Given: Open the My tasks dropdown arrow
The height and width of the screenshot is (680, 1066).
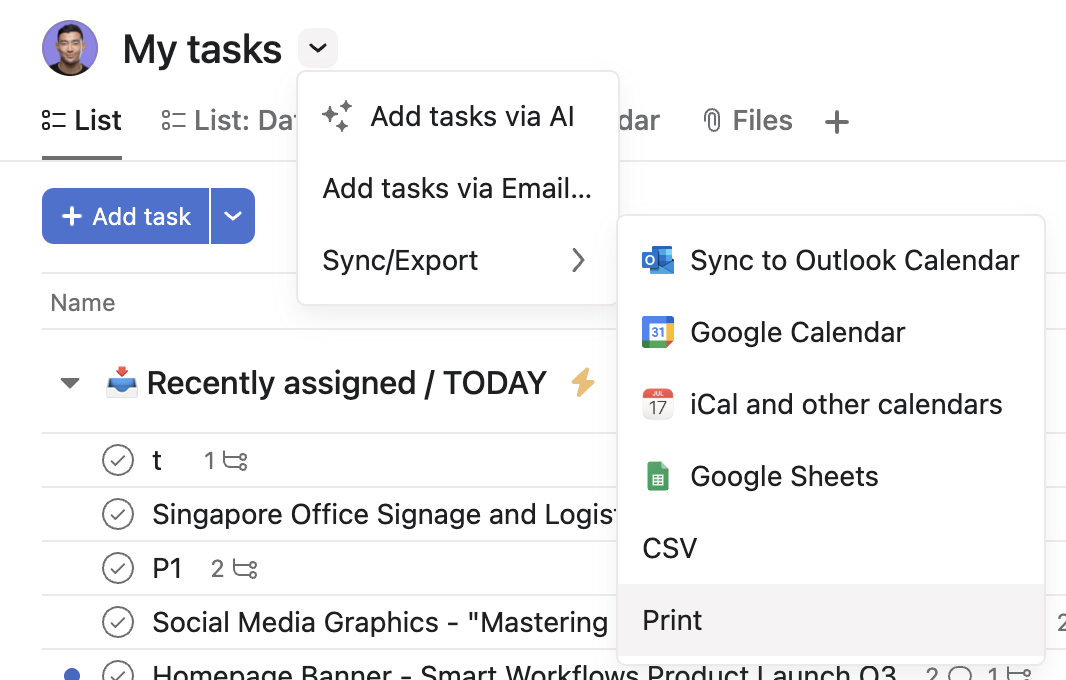Looking at the screenshot, I should pyautogui.click(x=317, y=48).
